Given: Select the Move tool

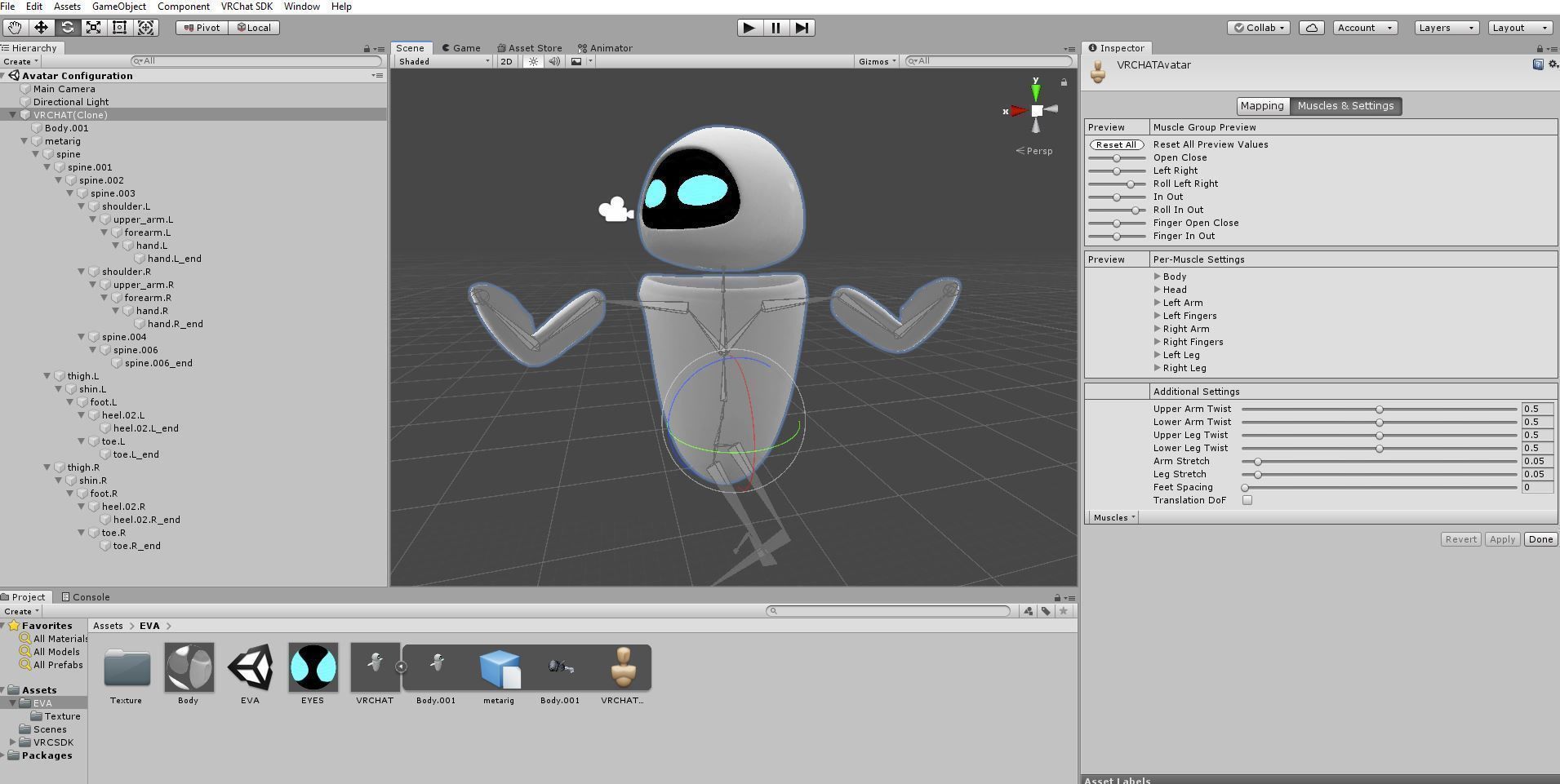Looking at the screenshot, I should click(41, 28).
